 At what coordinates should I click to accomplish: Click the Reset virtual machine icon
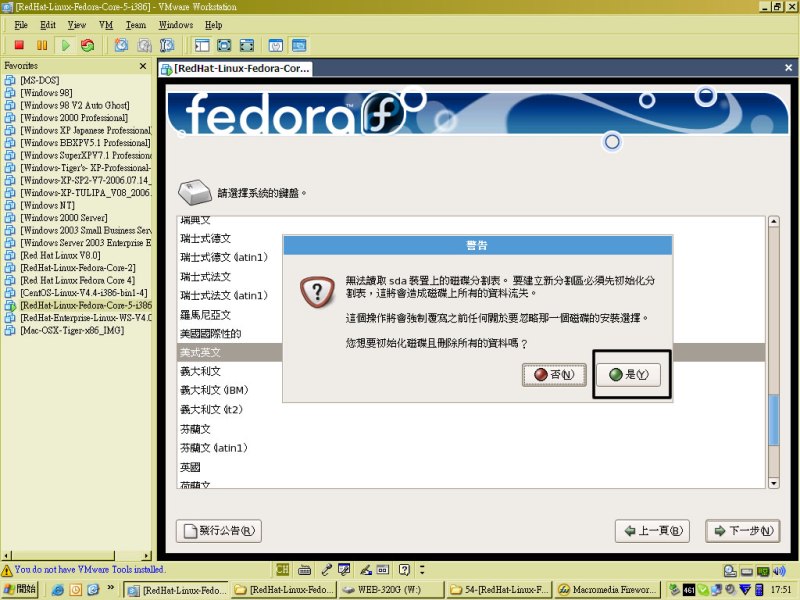coord(88,45)
